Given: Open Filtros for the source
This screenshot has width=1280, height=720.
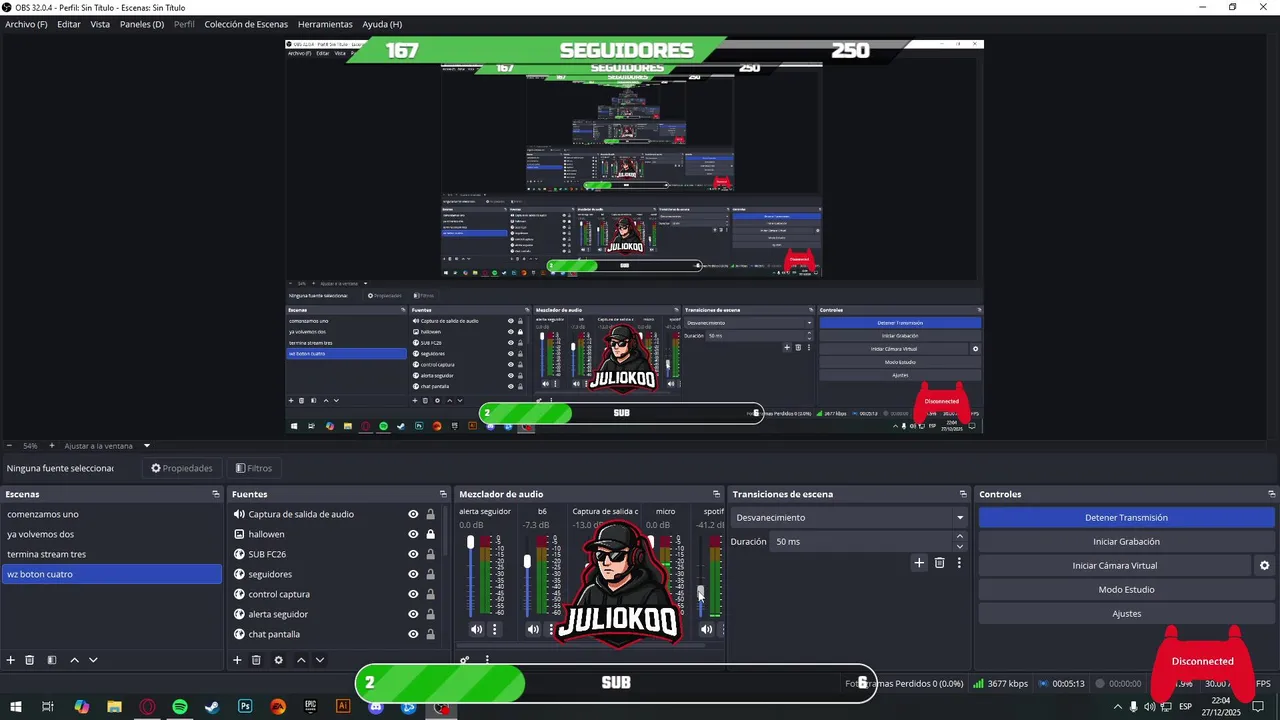Looking at the screenshot, I should point(253,468).
